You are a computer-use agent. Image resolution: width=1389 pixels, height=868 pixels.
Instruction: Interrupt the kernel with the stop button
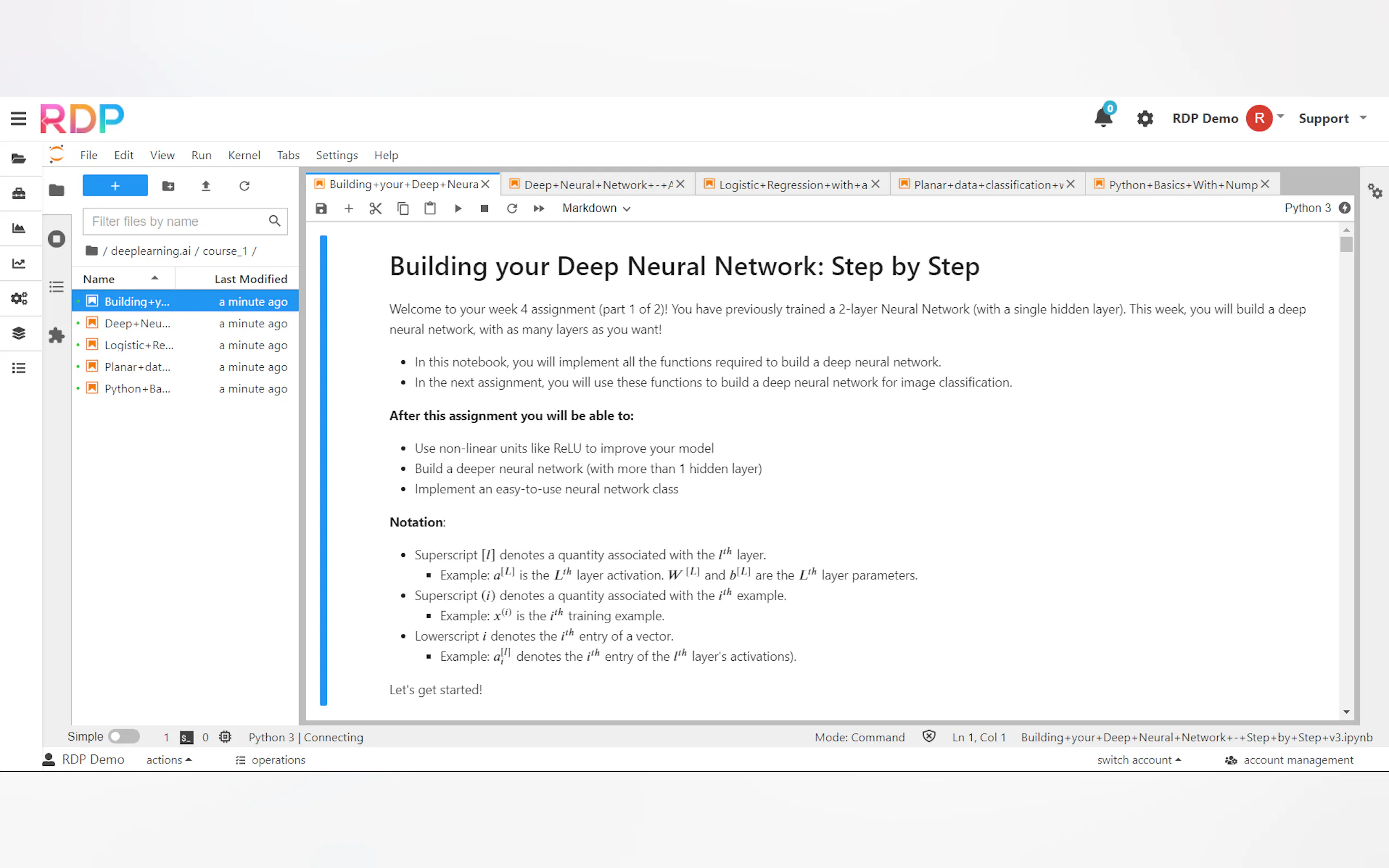[x=484, y=208]
